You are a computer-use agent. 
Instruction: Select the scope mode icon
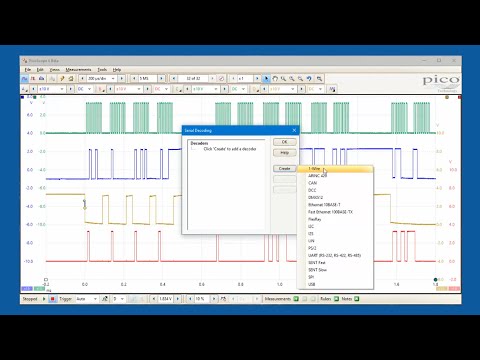(24, 79)
